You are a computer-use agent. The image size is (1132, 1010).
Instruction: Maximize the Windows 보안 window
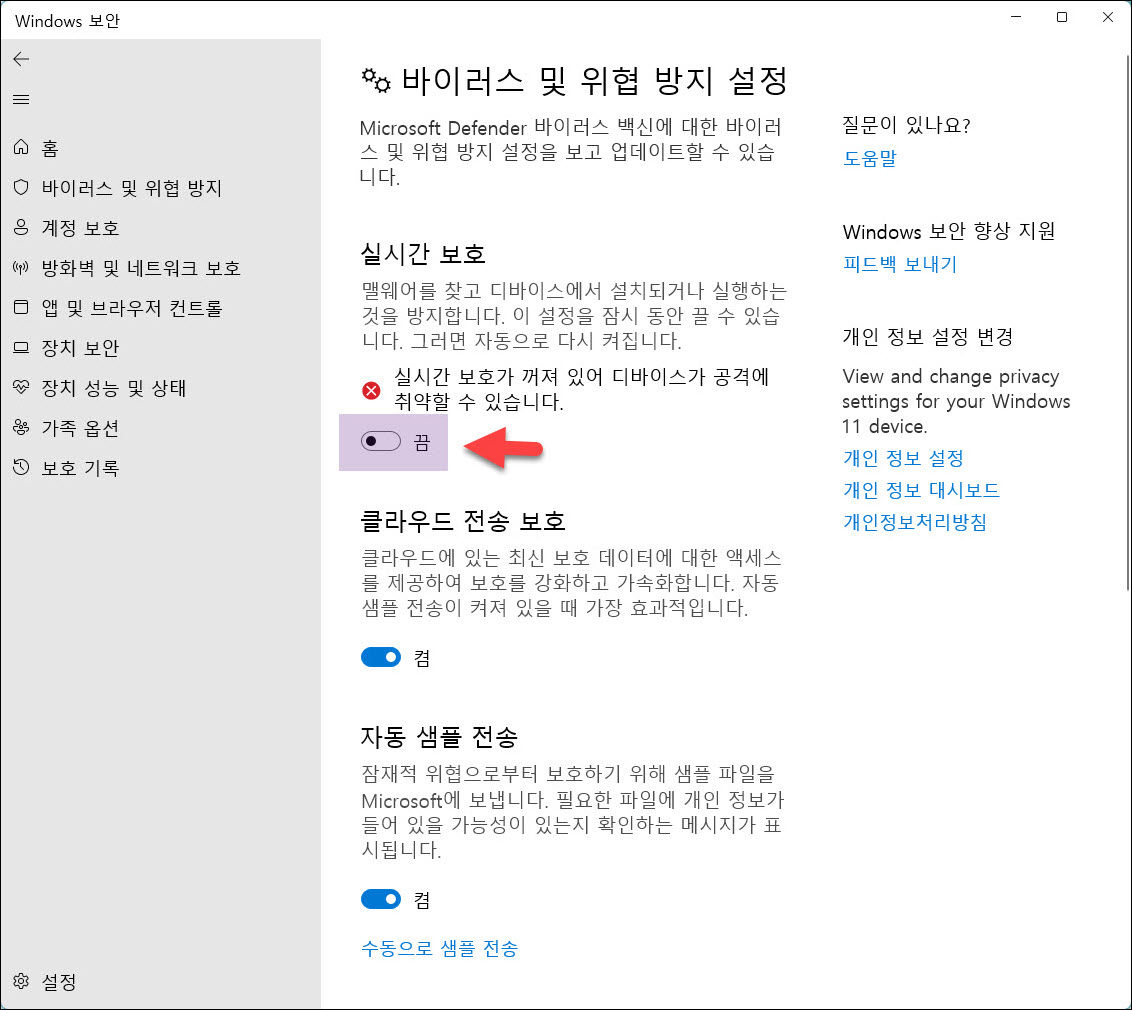1062,17
